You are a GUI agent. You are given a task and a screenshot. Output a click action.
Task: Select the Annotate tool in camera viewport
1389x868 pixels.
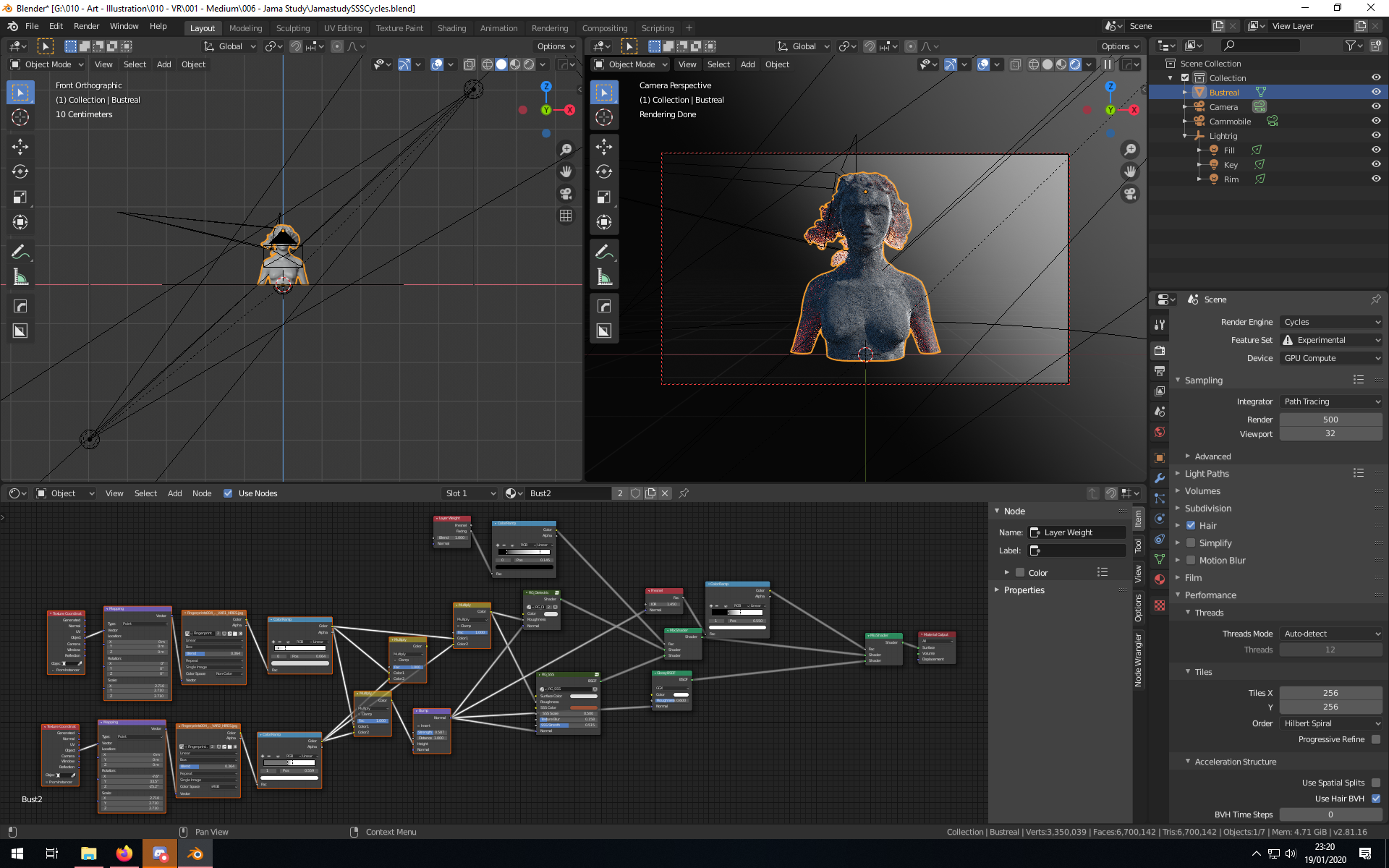pyautogui.click(x=604, y=252)
